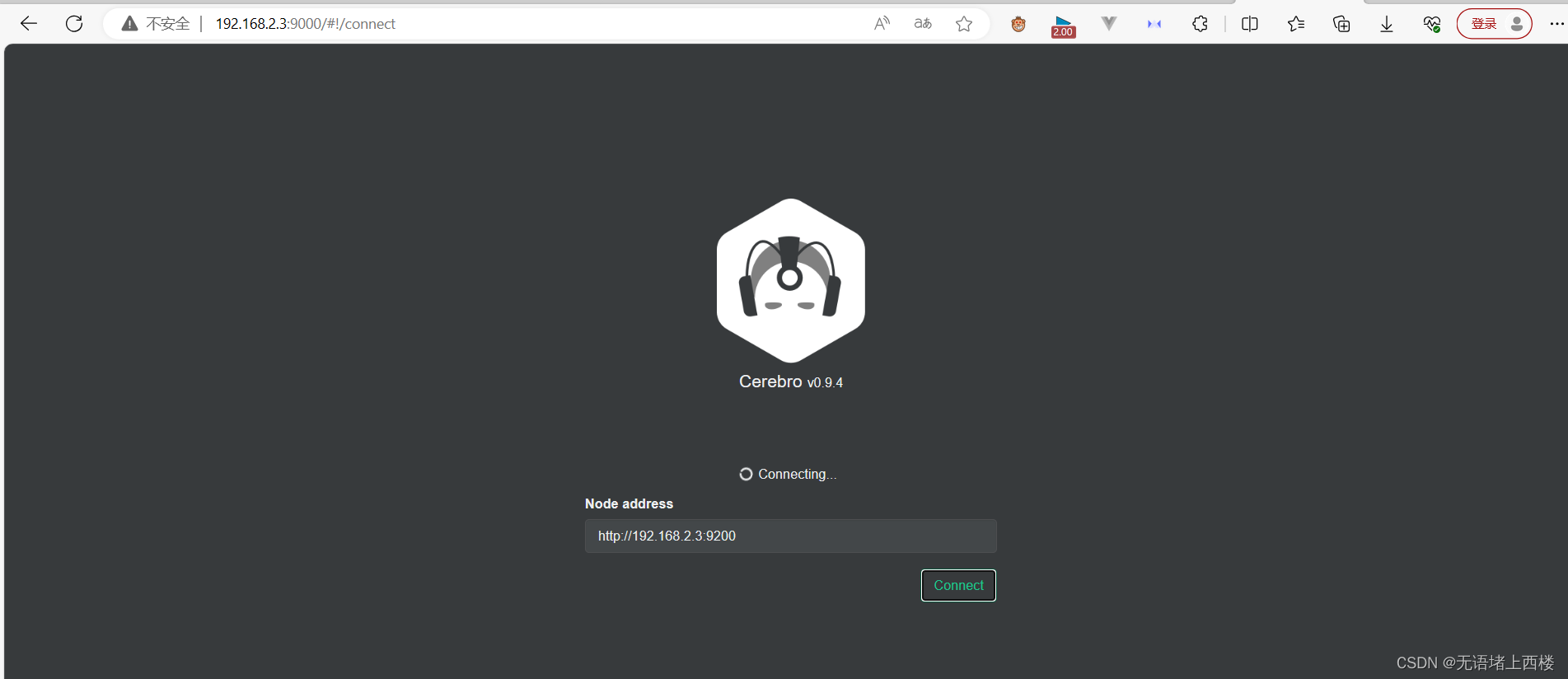1568x679 pixels.
Task: Click the Cerebro hexagon logo
Action: click(x=791, y=280)
